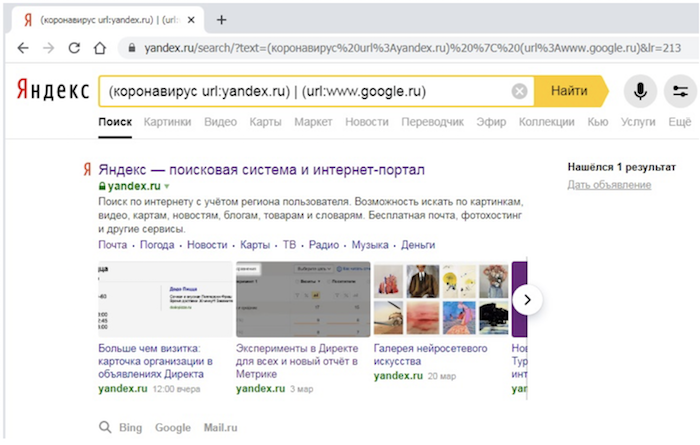Open the Карты sitelink under result

[255, 245]
